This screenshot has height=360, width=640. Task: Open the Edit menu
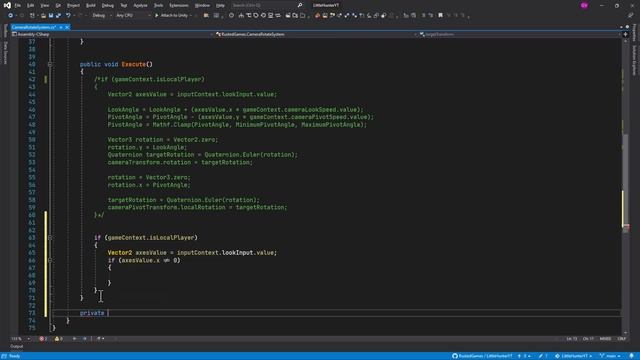(x=31, y=5)
